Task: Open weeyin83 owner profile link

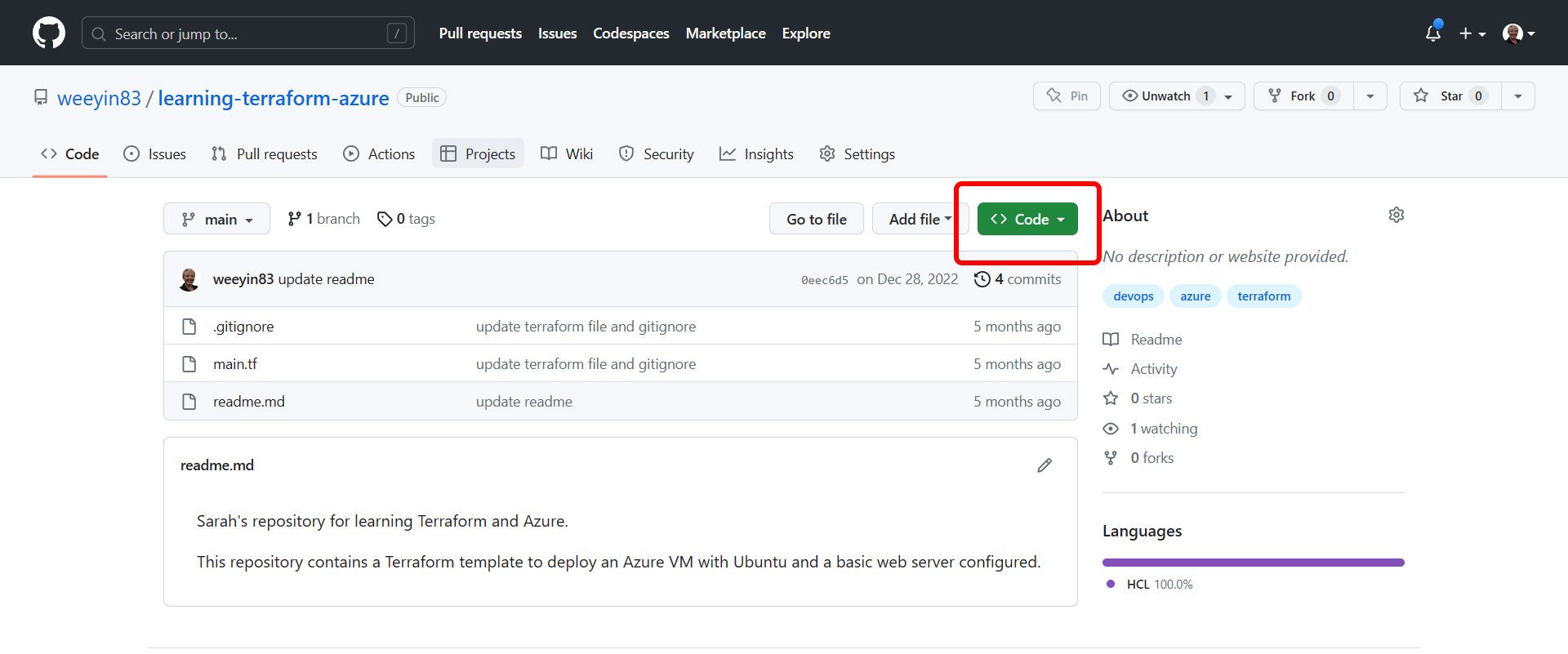Action: click(x=99, y=98)
